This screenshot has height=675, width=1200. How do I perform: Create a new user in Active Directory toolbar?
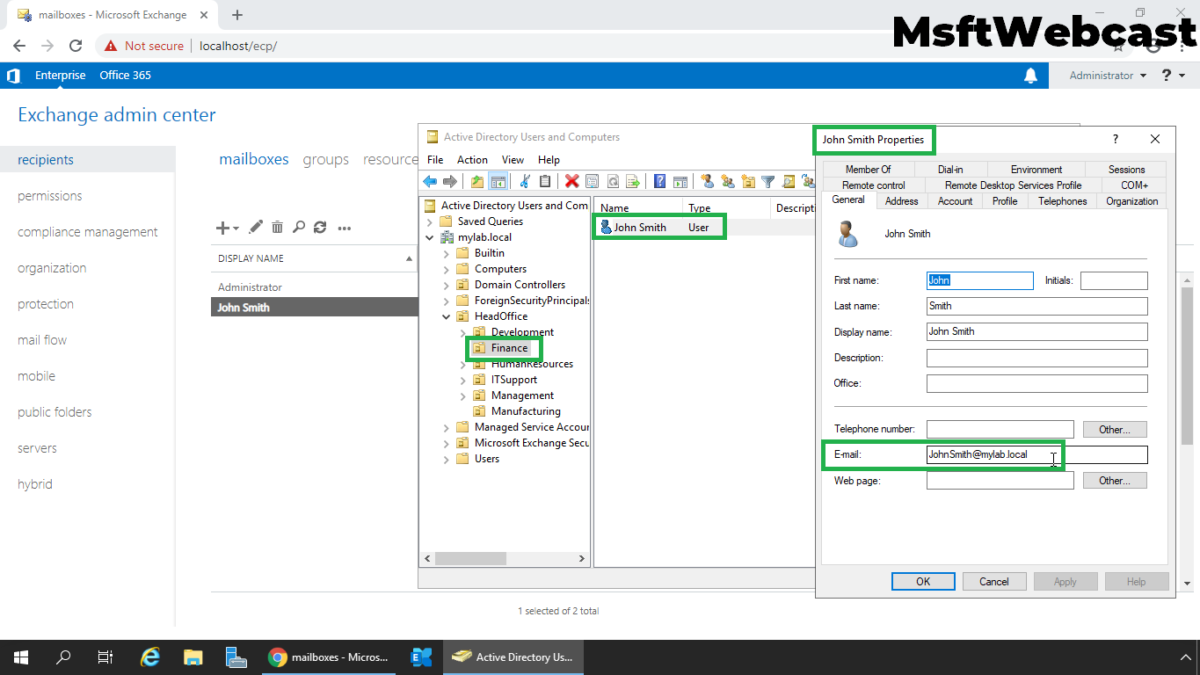(x=709, y=181)
